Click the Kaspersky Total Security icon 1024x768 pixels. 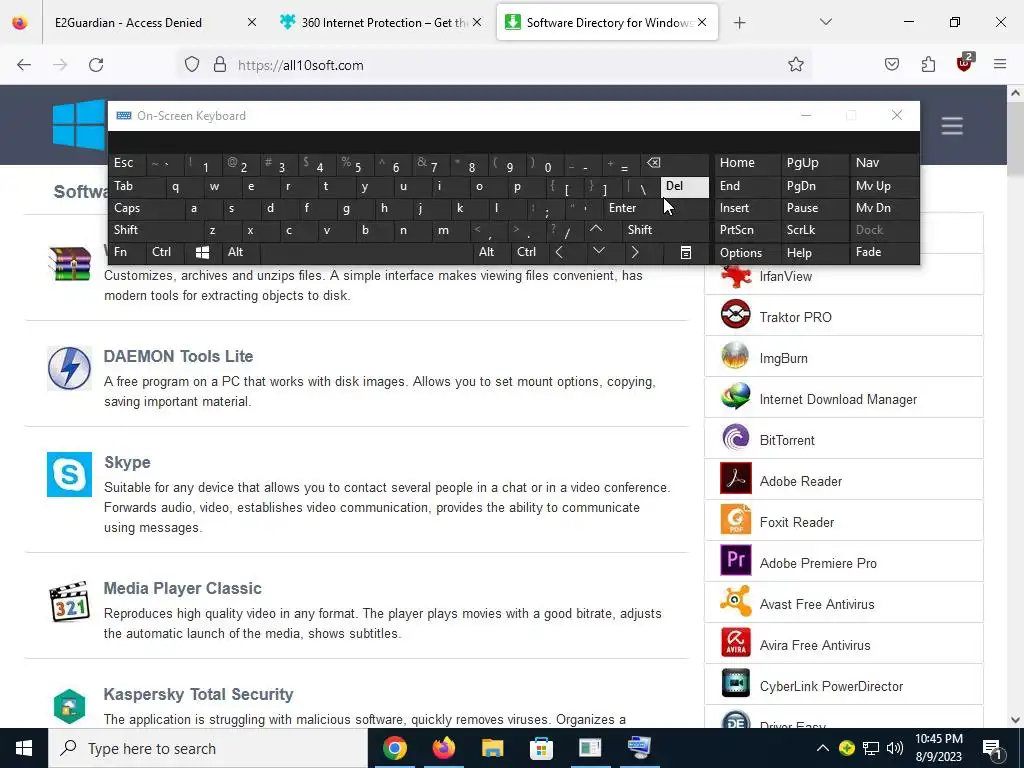click(x=69, y=706)
